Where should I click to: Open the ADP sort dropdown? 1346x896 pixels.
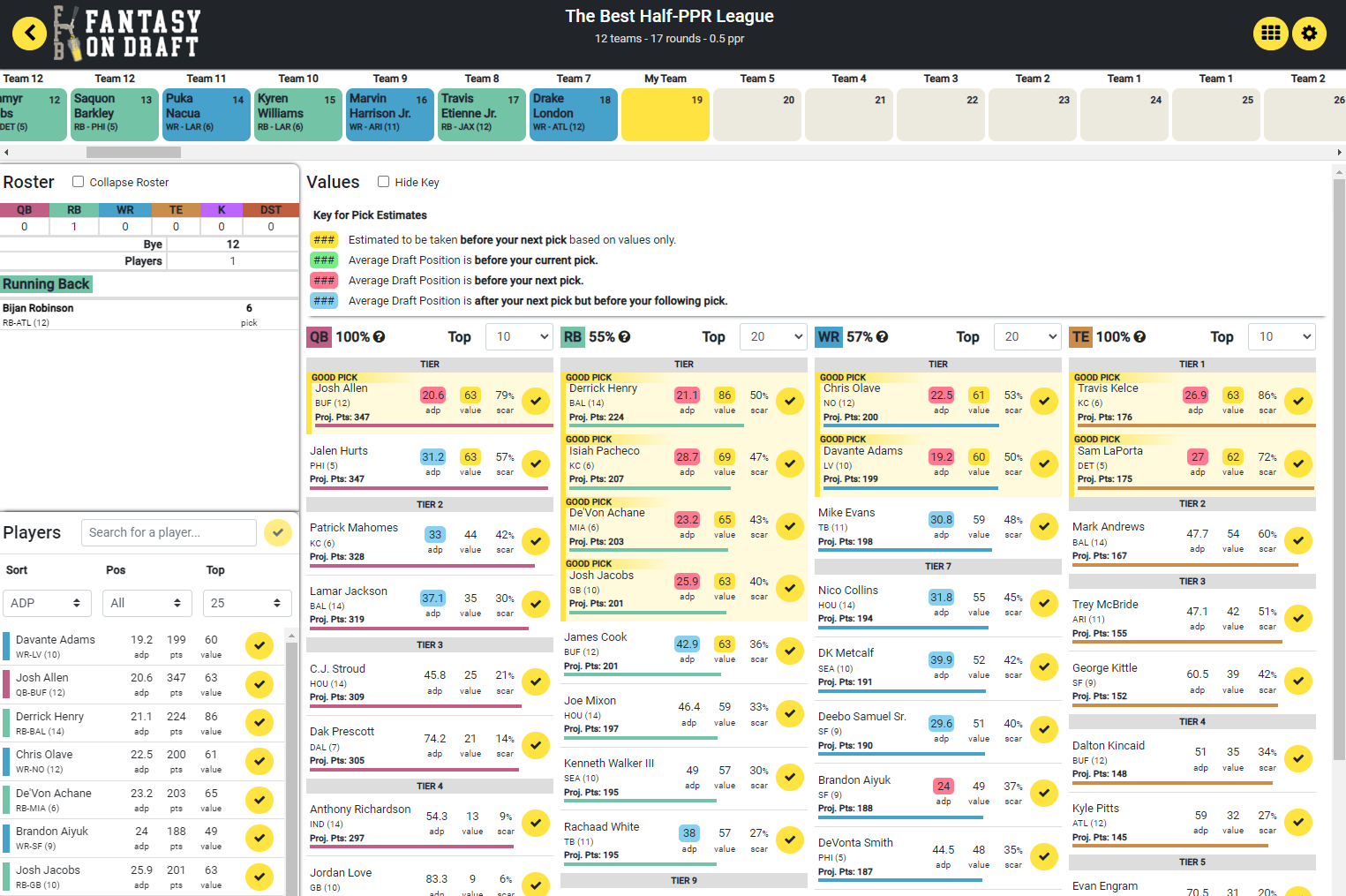point(47,603)
